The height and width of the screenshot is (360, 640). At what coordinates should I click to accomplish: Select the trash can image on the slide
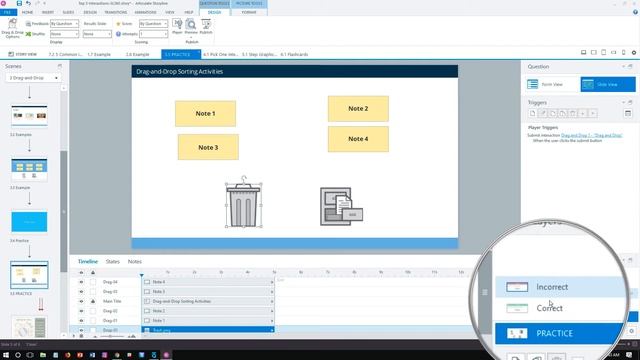(244, 205)
